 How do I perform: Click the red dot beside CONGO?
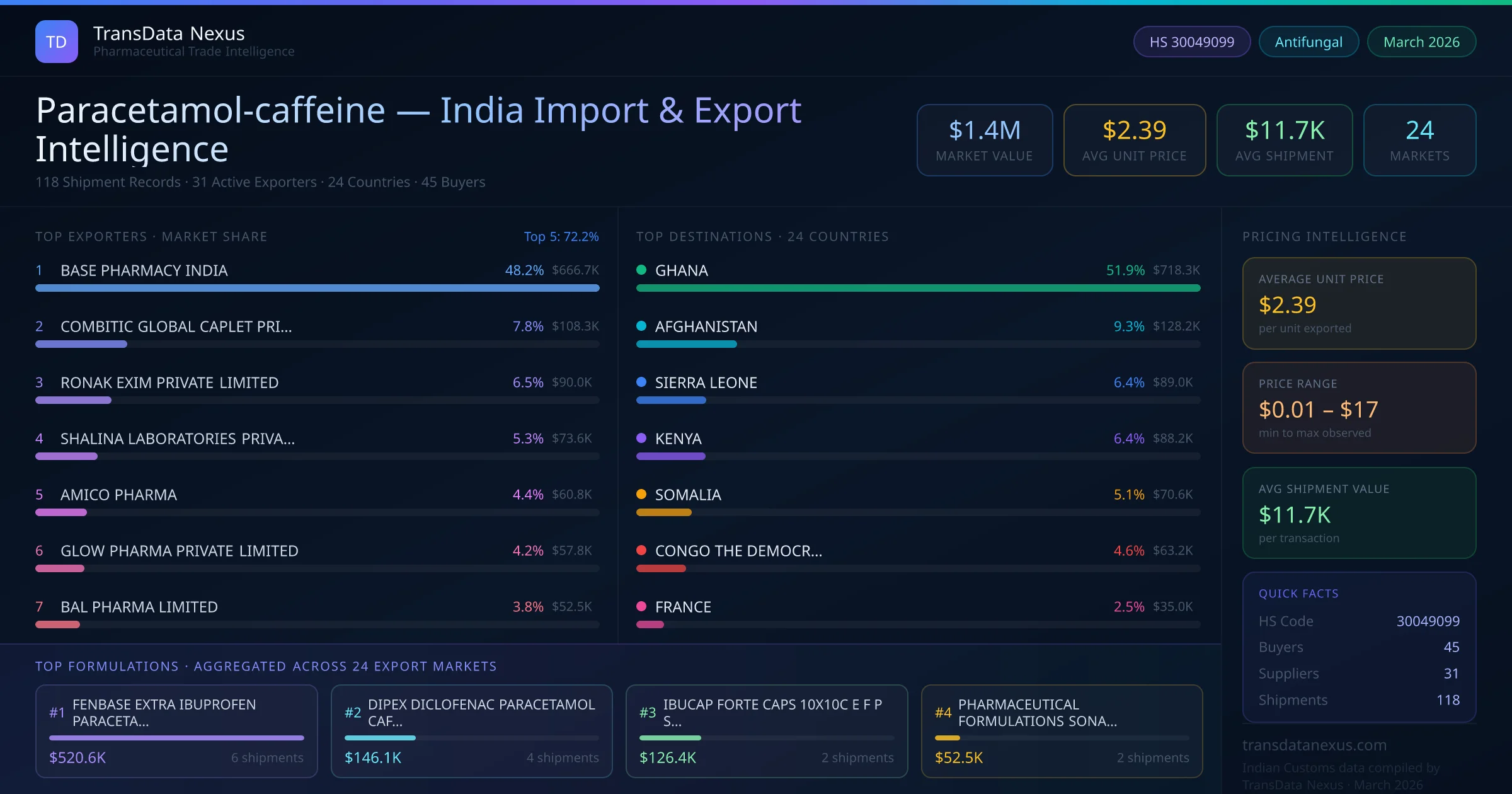641,550
